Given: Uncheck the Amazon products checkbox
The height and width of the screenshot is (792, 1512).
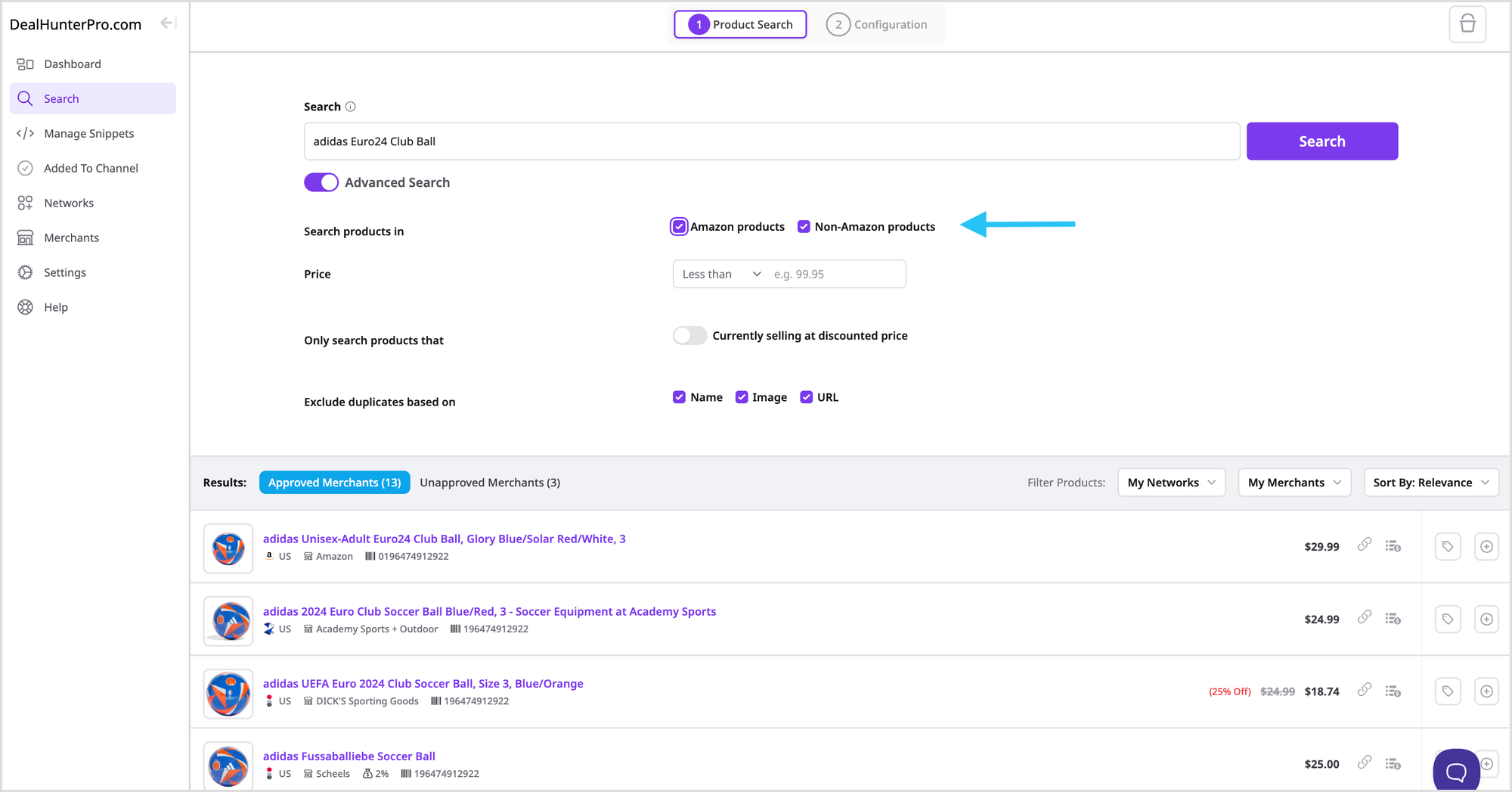Looking at the screenshot, I should 679,227.
